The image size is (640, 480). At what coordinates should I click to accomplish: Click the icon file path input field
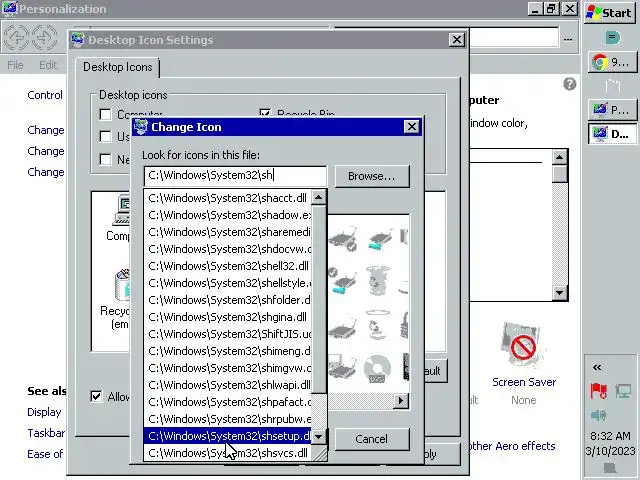[x=235, y=176]
